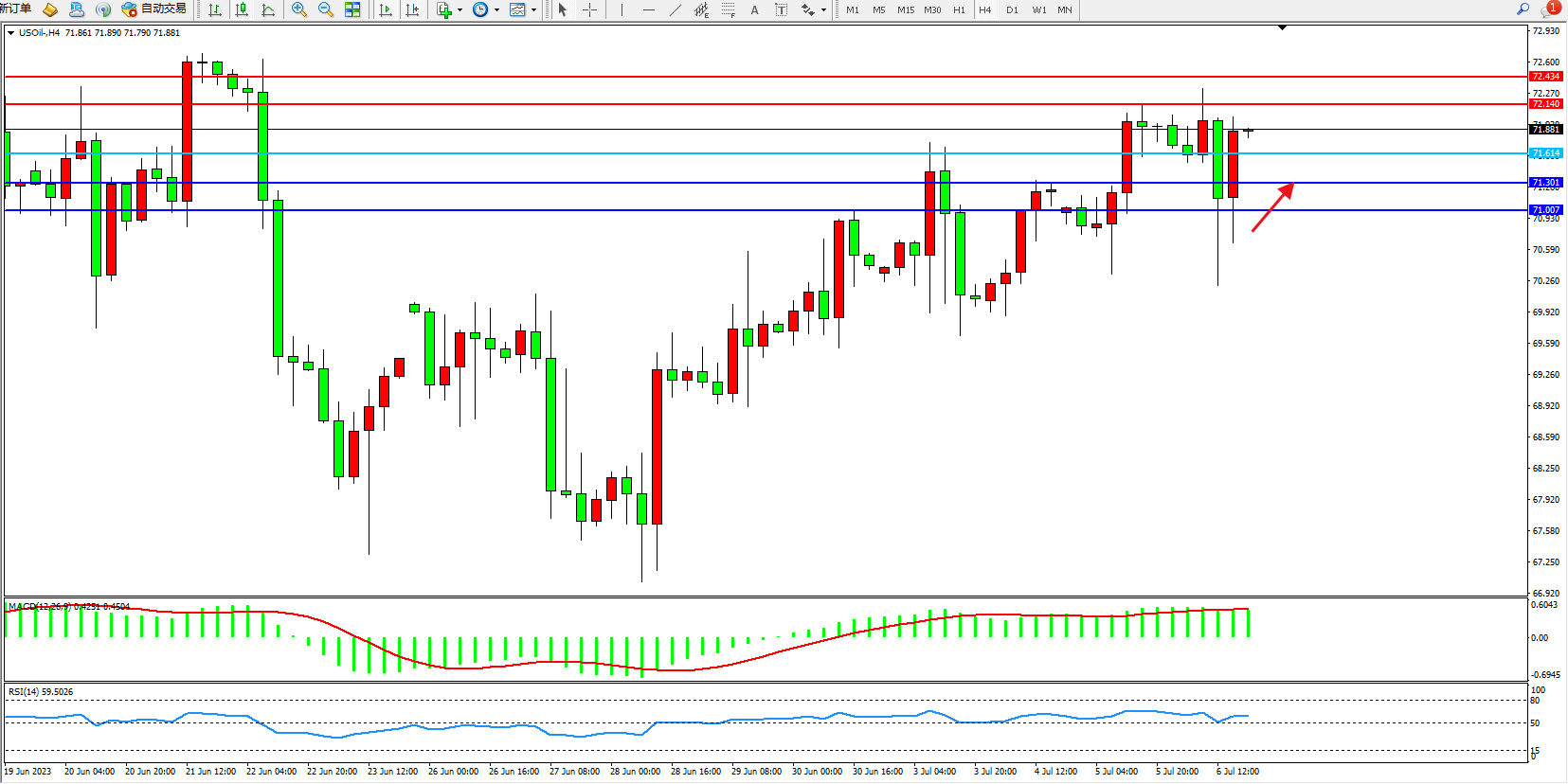Click the 自动交易 auto trading button

(154, 9)
